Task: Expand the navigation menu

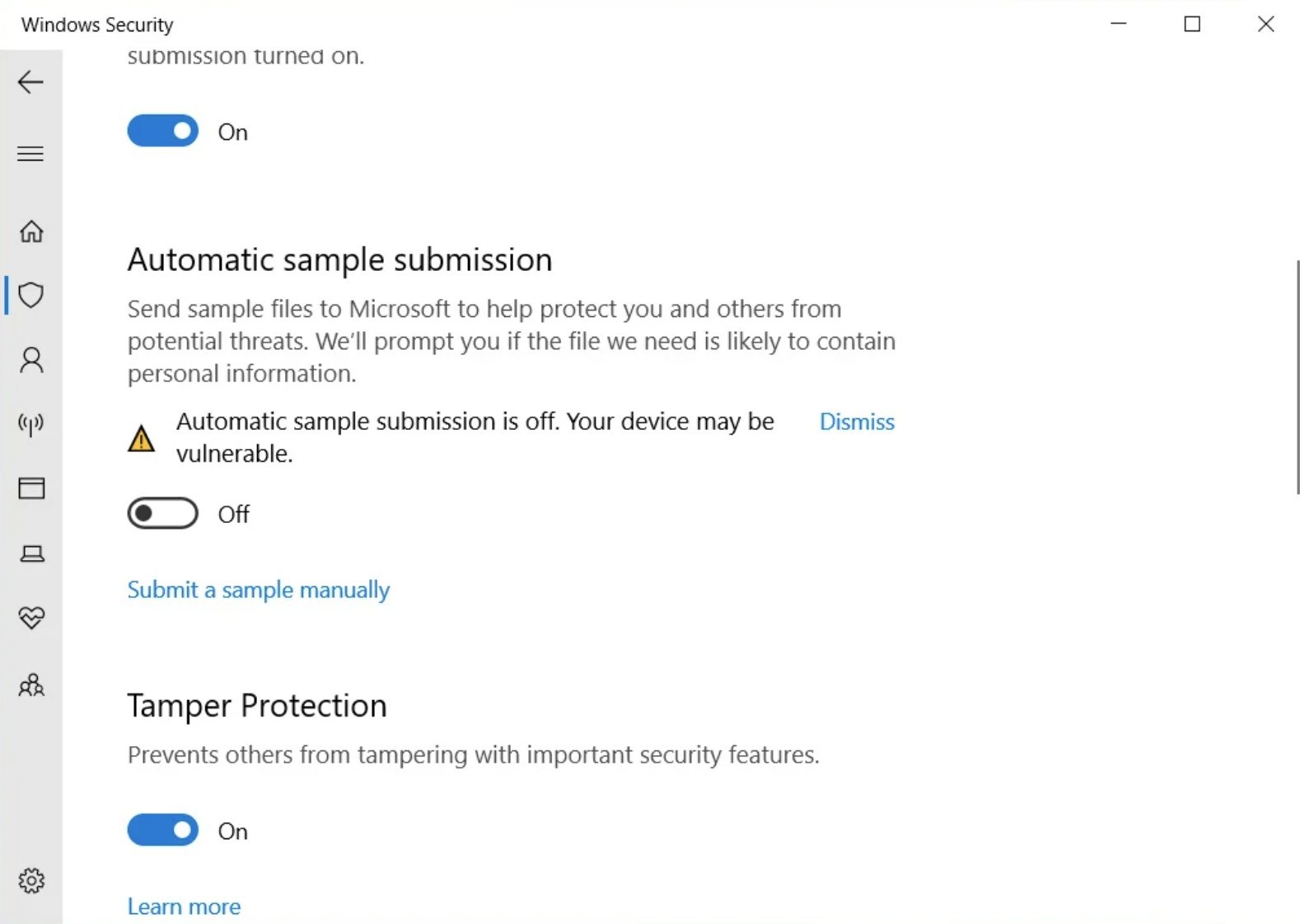Action: click(x=30, y=153)
